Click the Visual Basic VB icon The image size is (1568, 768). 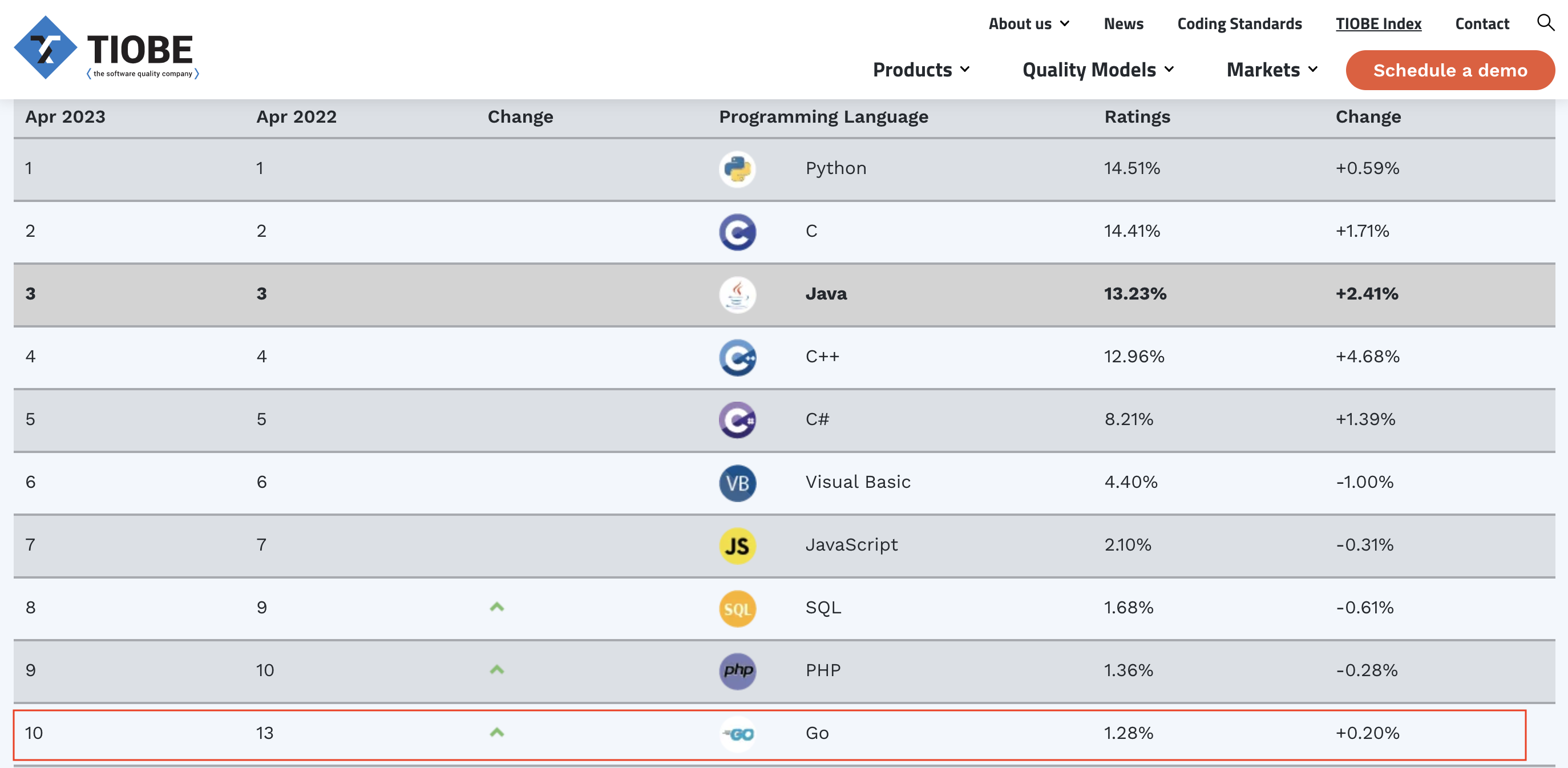tap(737, 483)
